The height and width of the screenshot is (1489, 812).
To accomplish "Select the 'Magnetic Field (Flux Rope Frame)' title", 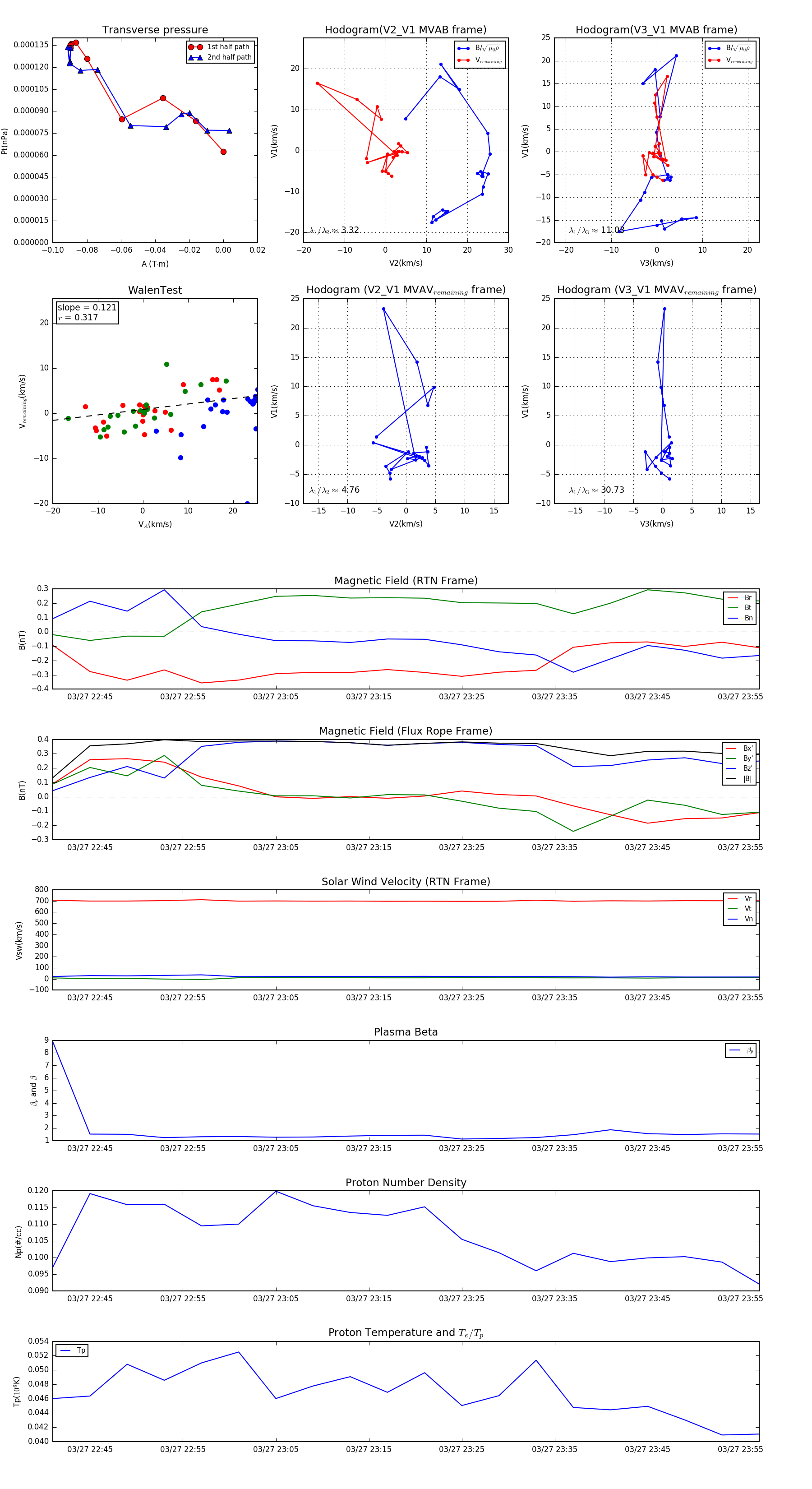I will 406,731.
